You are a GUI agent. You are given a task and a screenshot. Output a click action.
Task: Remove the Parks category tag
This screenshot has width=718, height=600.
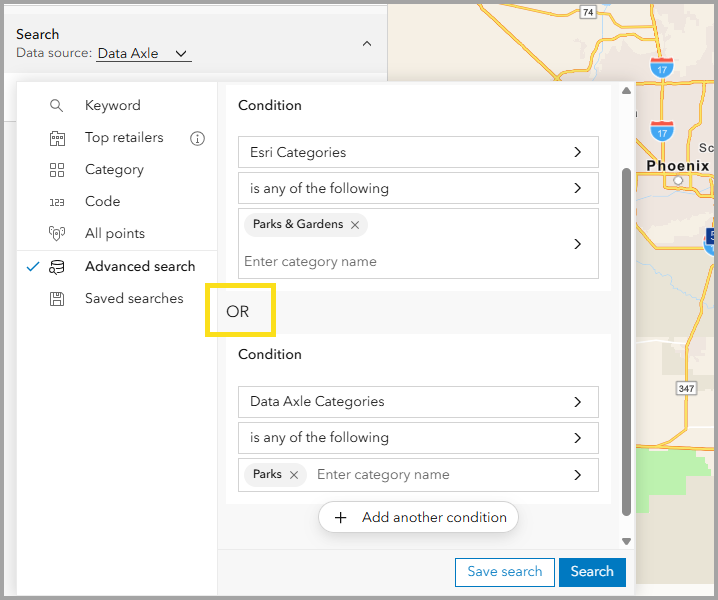294,475
